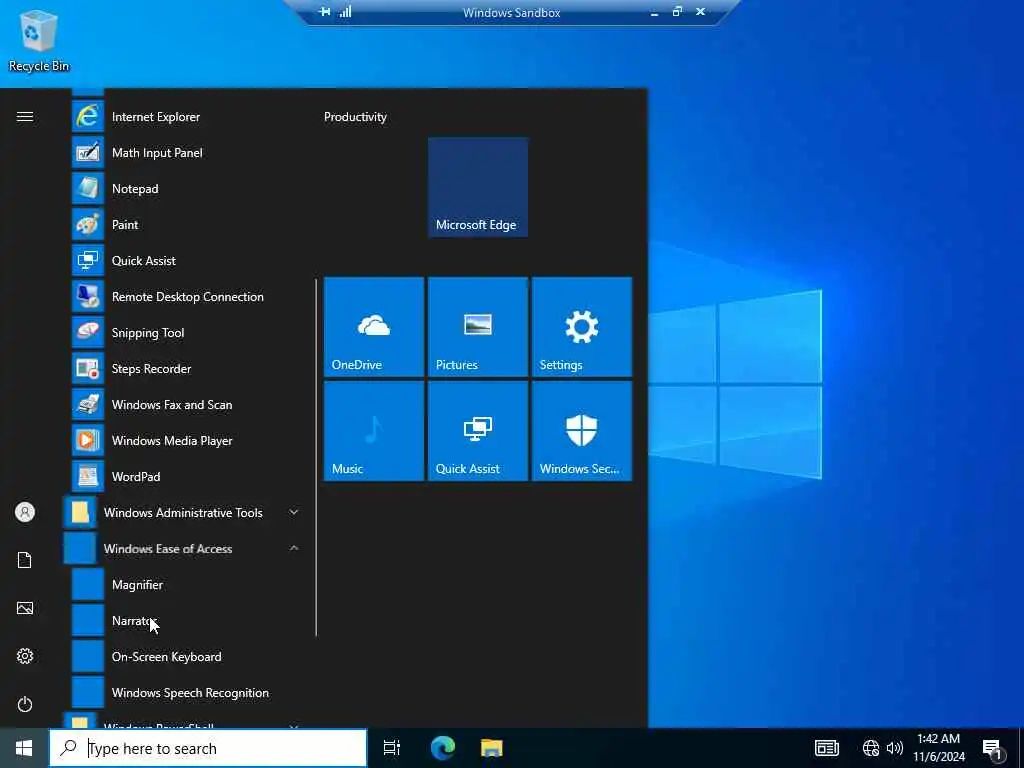This screenshot has height=768, width=1024.
Task: Launch Paint from the app list
Action: point(186,225)
